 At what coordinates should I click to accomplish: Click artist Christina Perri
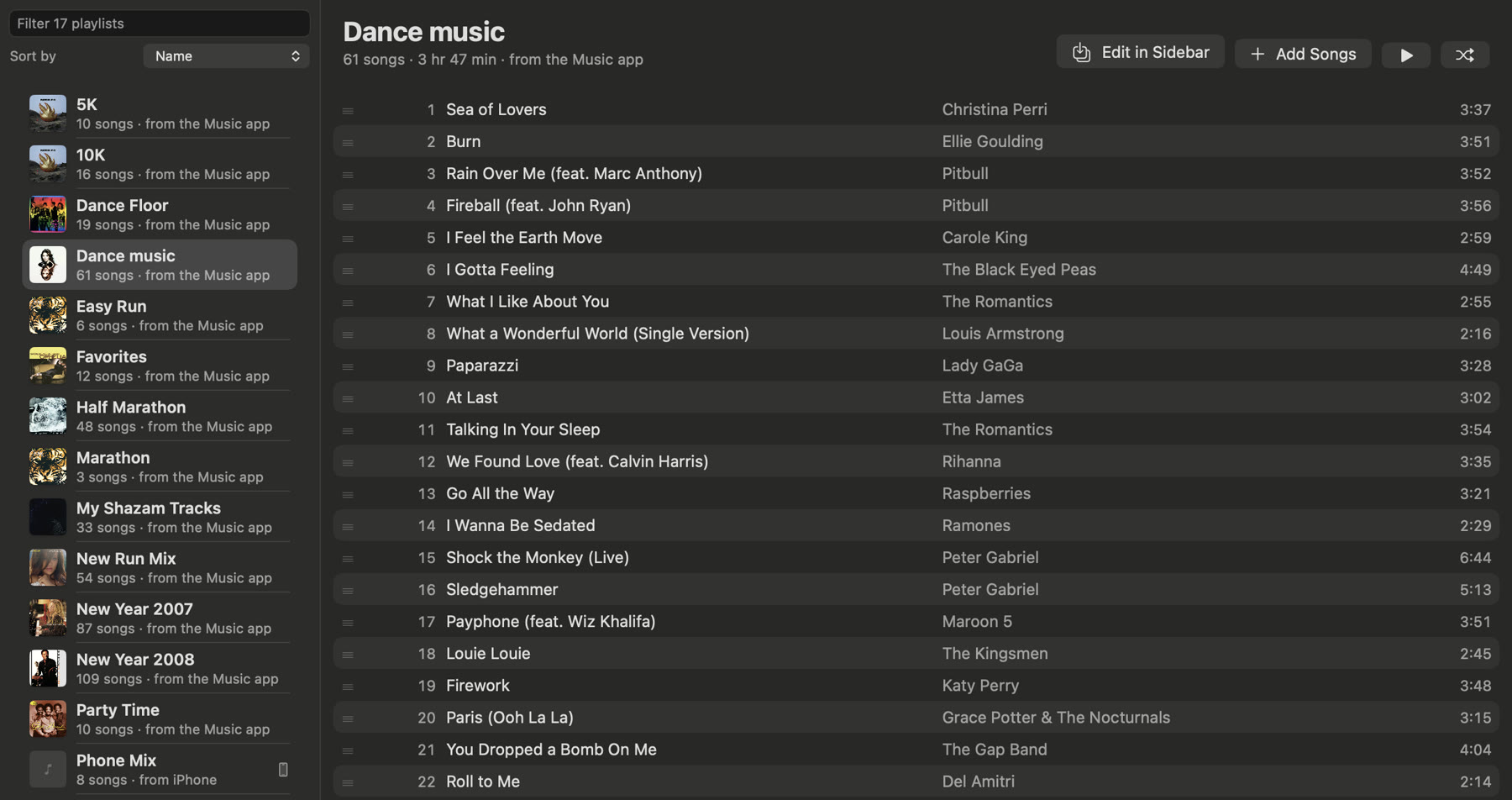pos(995,109)
